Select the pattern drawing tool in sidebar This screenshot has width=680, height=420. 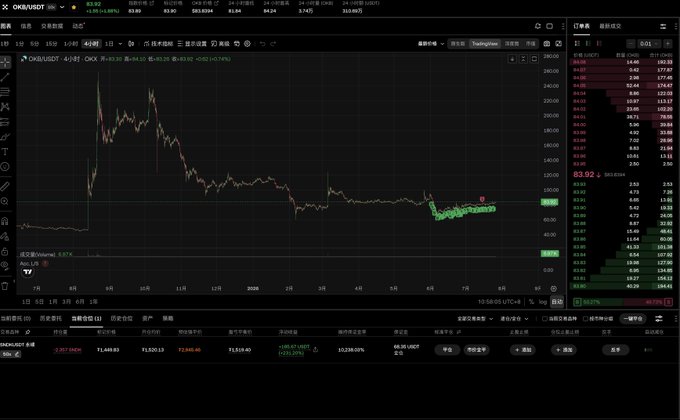pyautogui.click(x=5, y=107)
